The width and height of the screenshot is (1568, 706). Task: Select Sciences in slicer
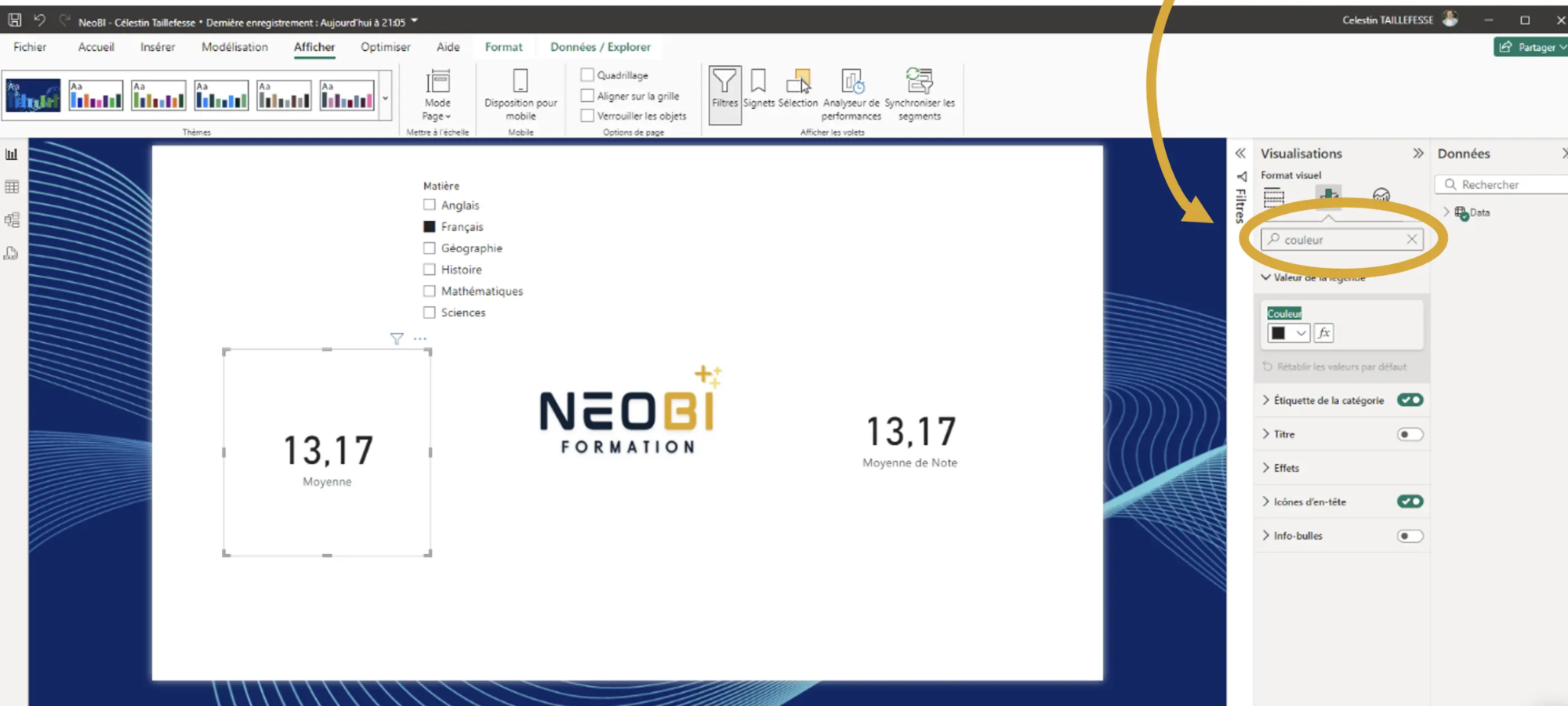tap(429, 313)
